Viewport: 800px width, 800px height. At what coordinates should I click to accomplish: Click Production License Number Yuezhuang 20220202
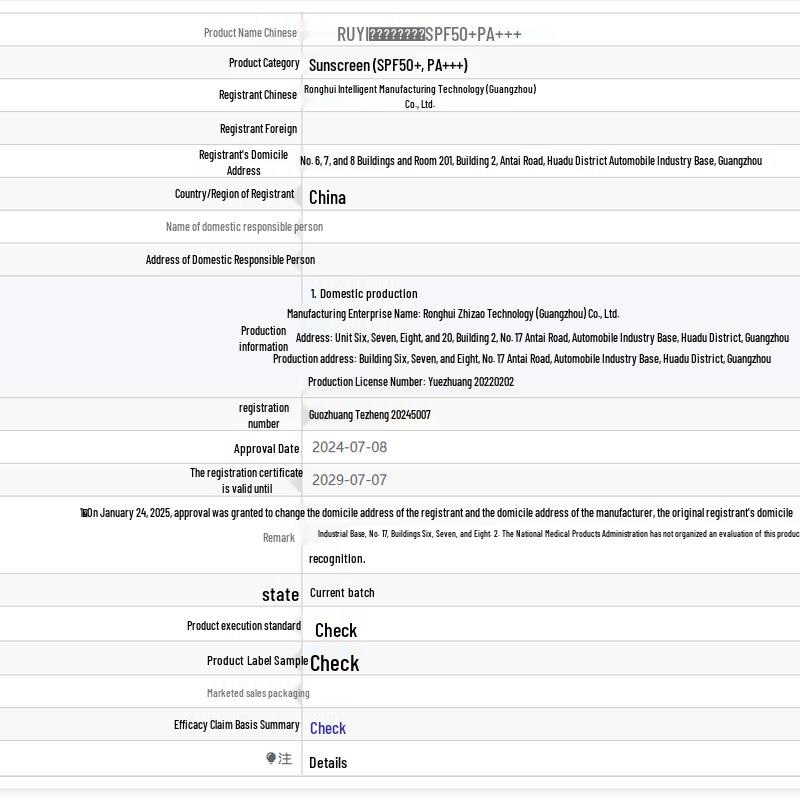point(410,382)
